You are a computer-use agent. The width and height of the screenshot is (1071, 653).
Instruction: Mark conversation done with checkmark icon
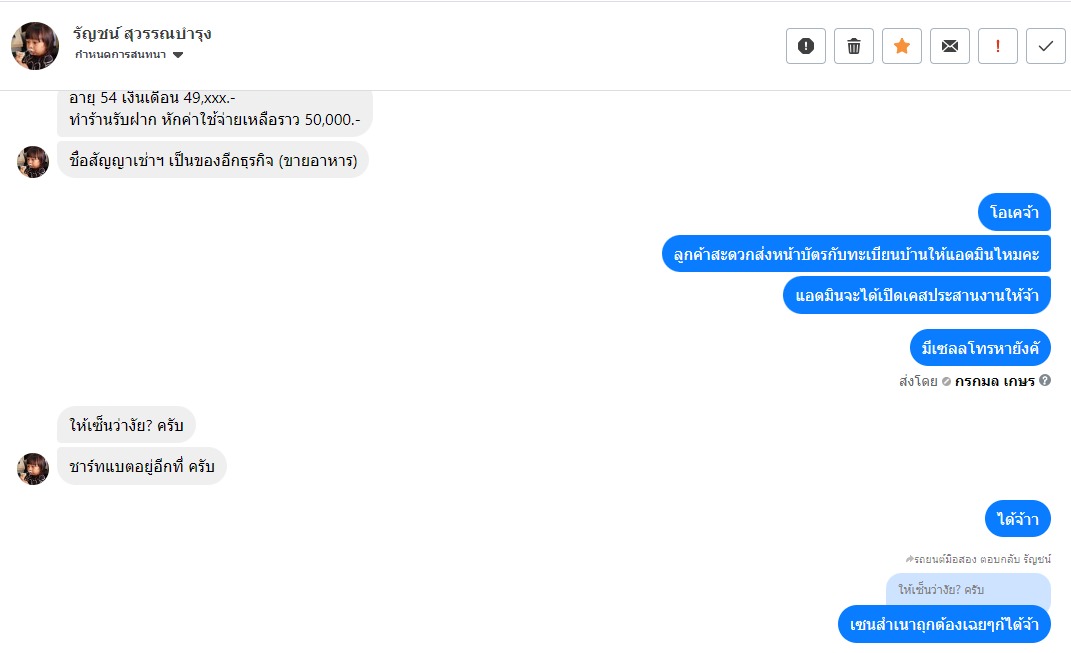coord(1046,46)
